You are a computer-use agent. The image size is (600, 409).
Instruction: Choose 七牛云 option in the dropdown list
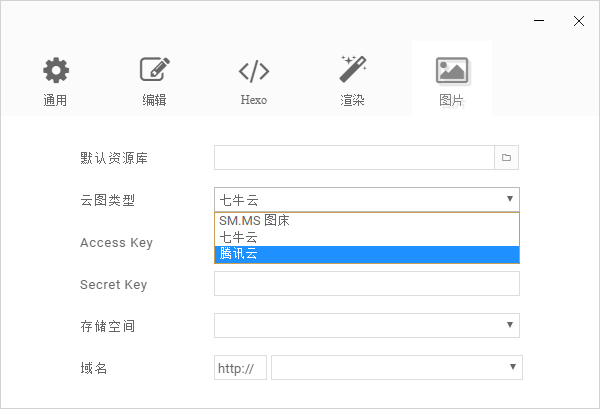pyautogui.click(x=238, y=238)
